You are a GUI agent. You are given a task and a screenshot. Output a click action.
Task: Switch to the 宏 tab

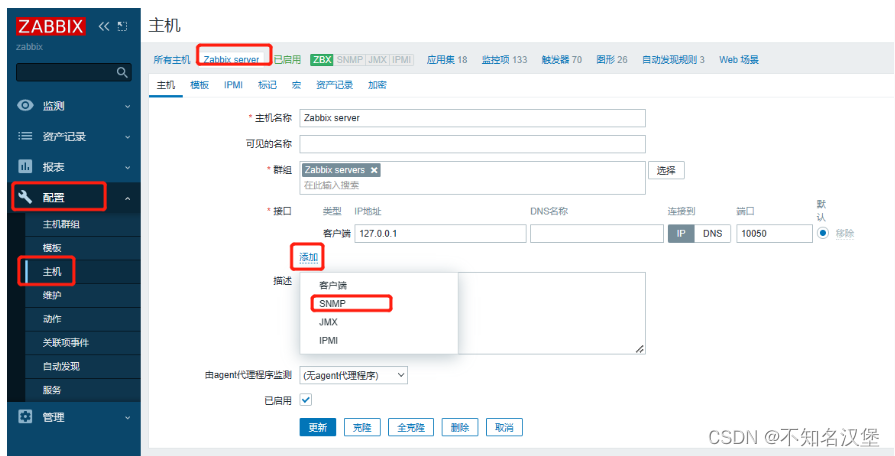pos(296,85)
